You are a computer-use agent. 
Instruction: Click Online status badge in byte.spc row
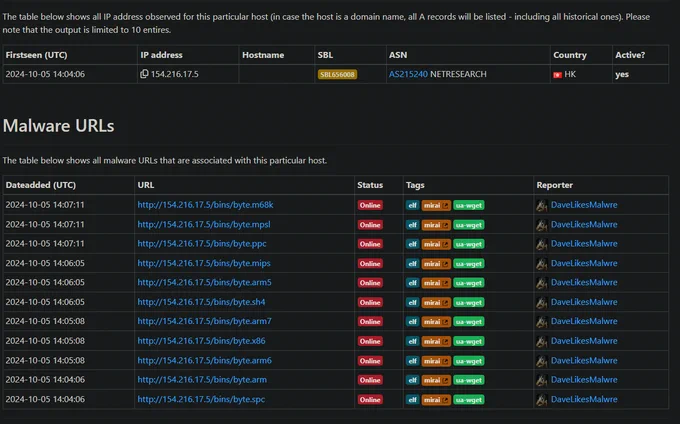[370, 400]
